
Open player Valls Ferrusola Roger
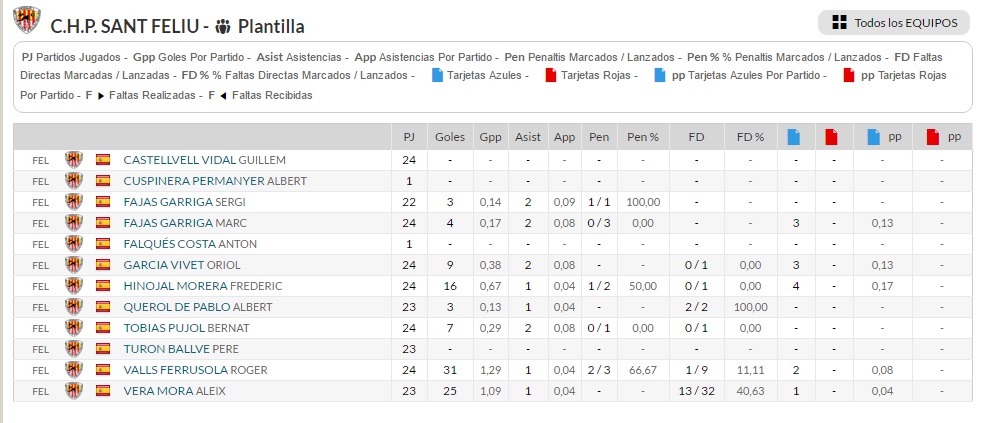(x=194, y=370)
